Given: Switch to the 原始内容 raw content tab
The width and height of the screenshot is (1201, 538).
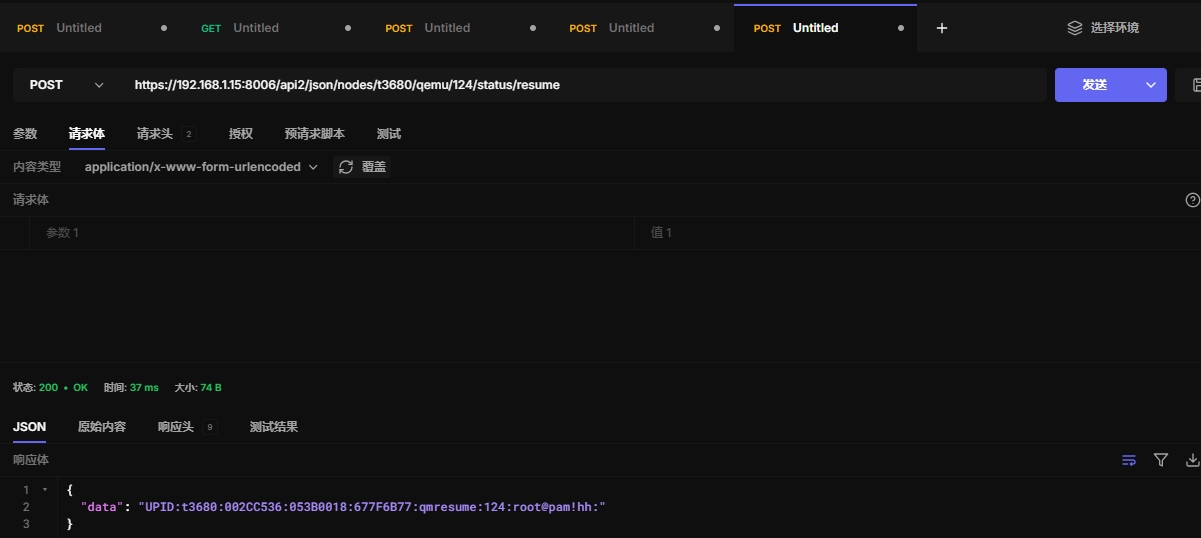Looking at the screenshot, I should pos(102,426).
